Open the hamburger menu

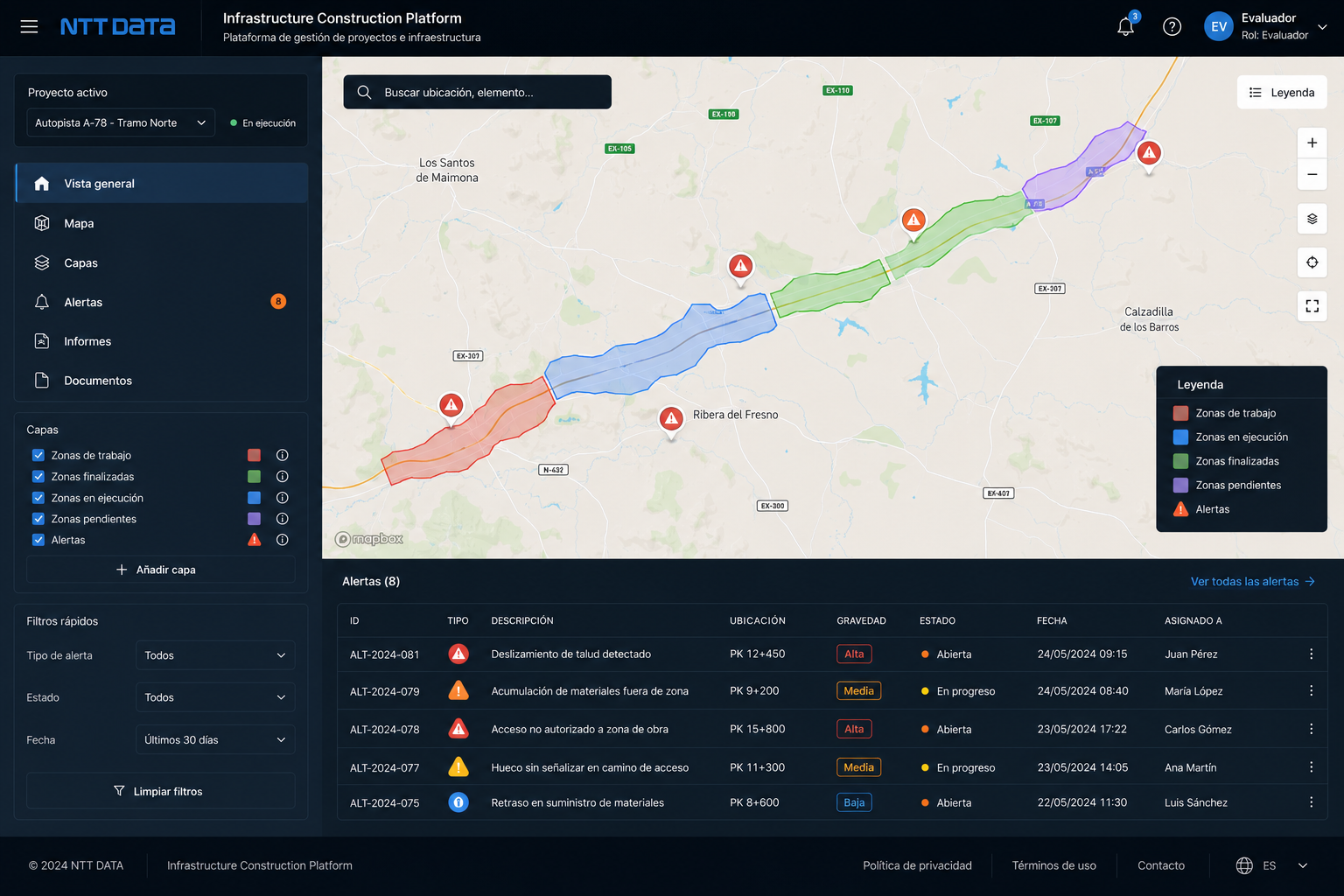29,26
